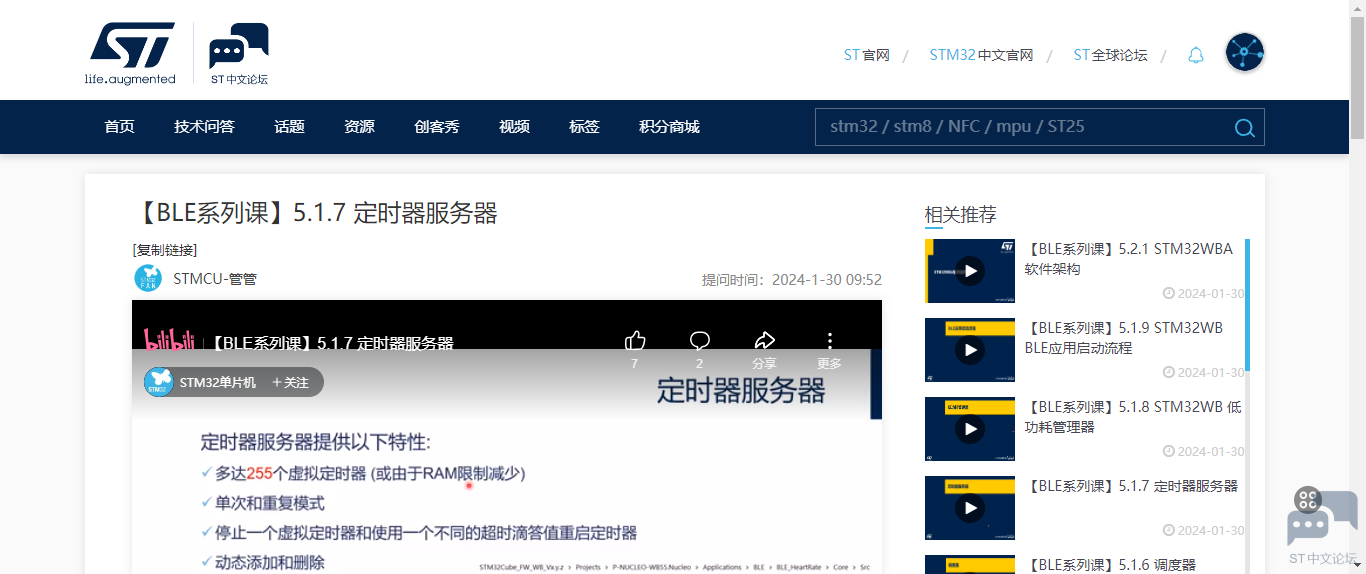Open the 话题 menu item
This screenshot has width=1366, height=574.
pyautogui.click(x=289, y=127)
